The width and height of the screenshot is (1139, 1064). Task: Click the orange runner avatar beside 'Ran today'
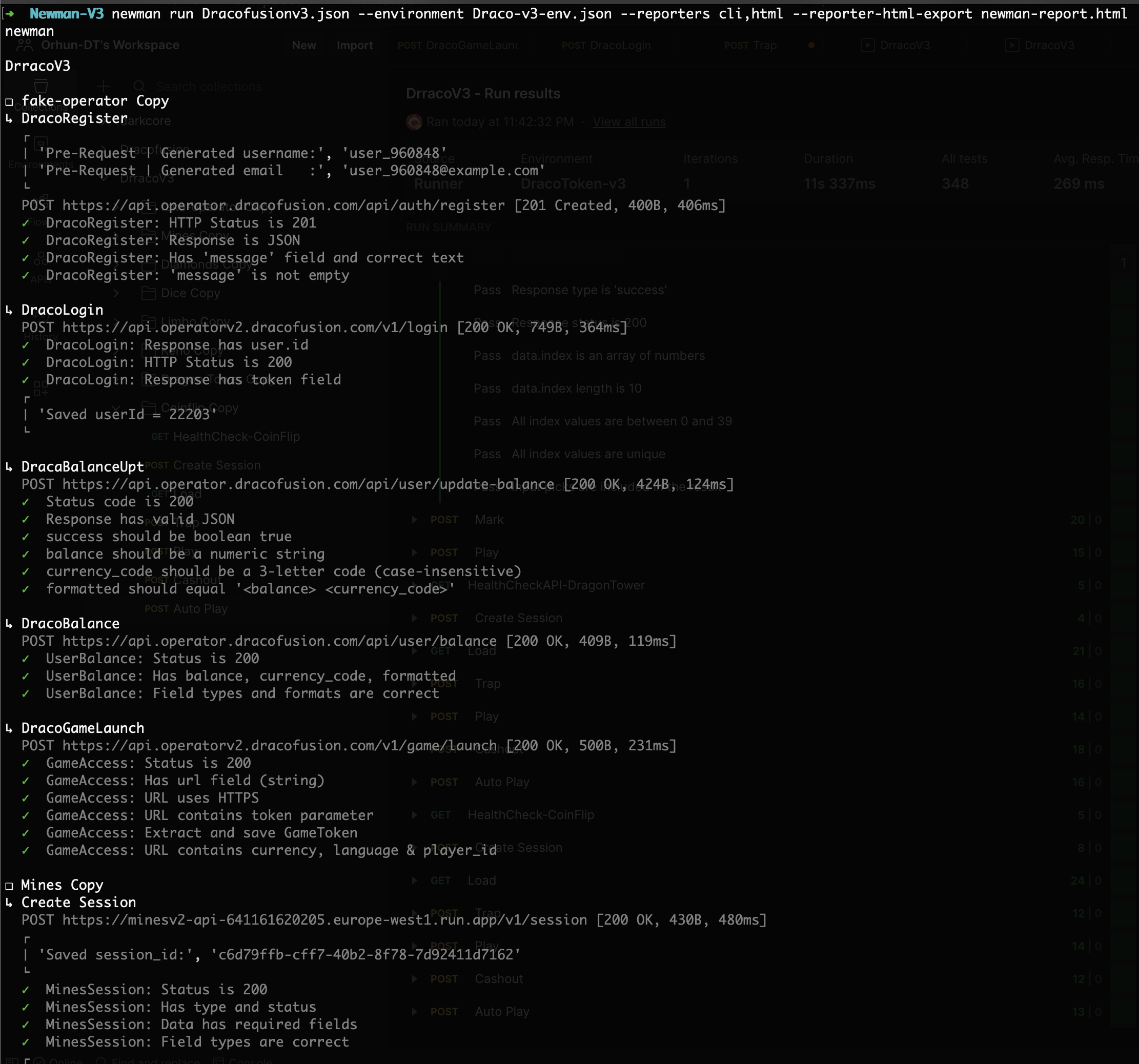tap(414, 121)
